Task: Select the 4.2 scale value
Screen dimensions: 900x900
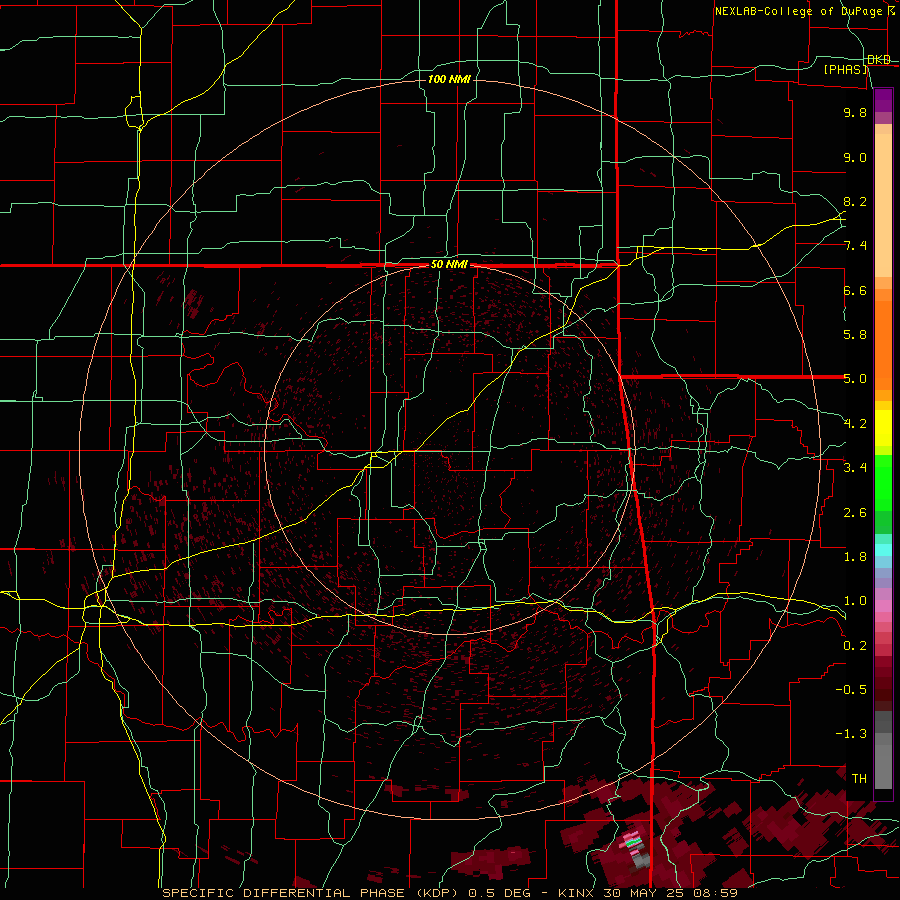Action: (855, 424)
